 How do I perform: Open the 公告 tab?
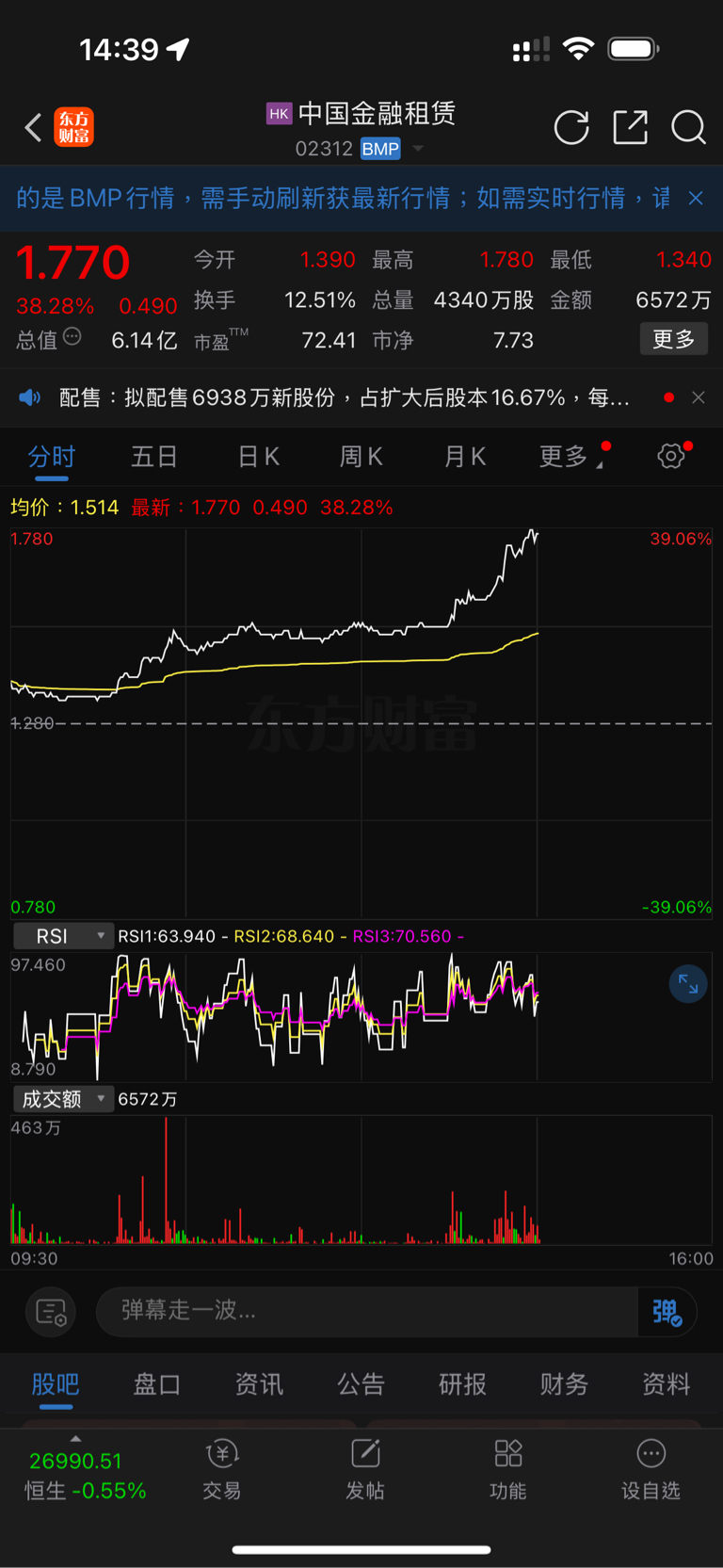click(x=361, y=1383)
